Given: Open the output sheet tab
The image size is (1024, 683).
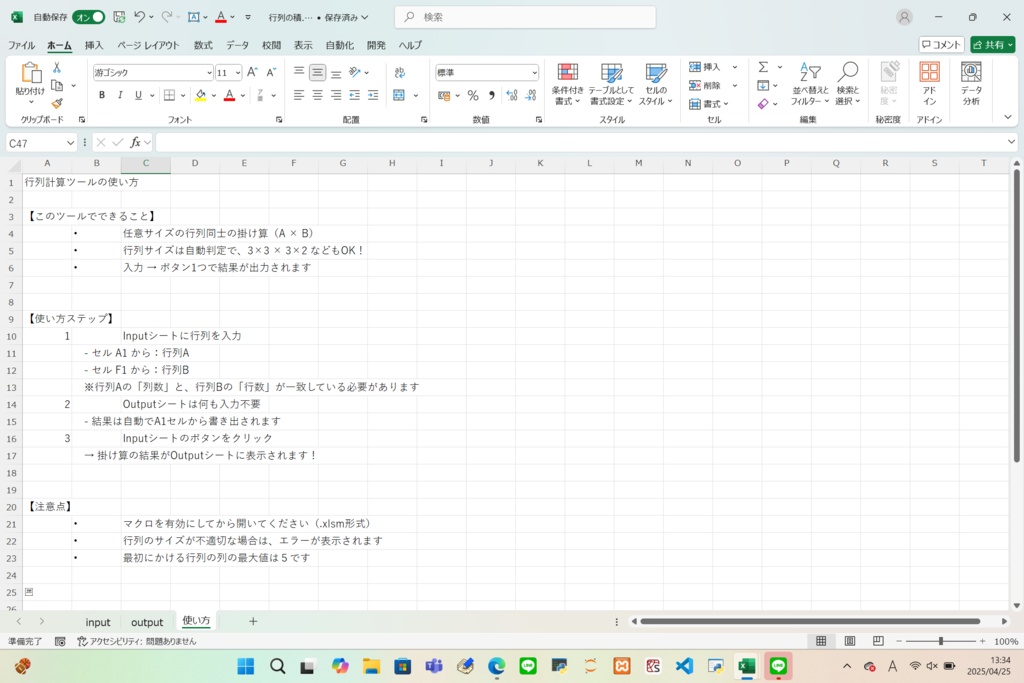Looking at the screenshot, I should pos(146,621).
